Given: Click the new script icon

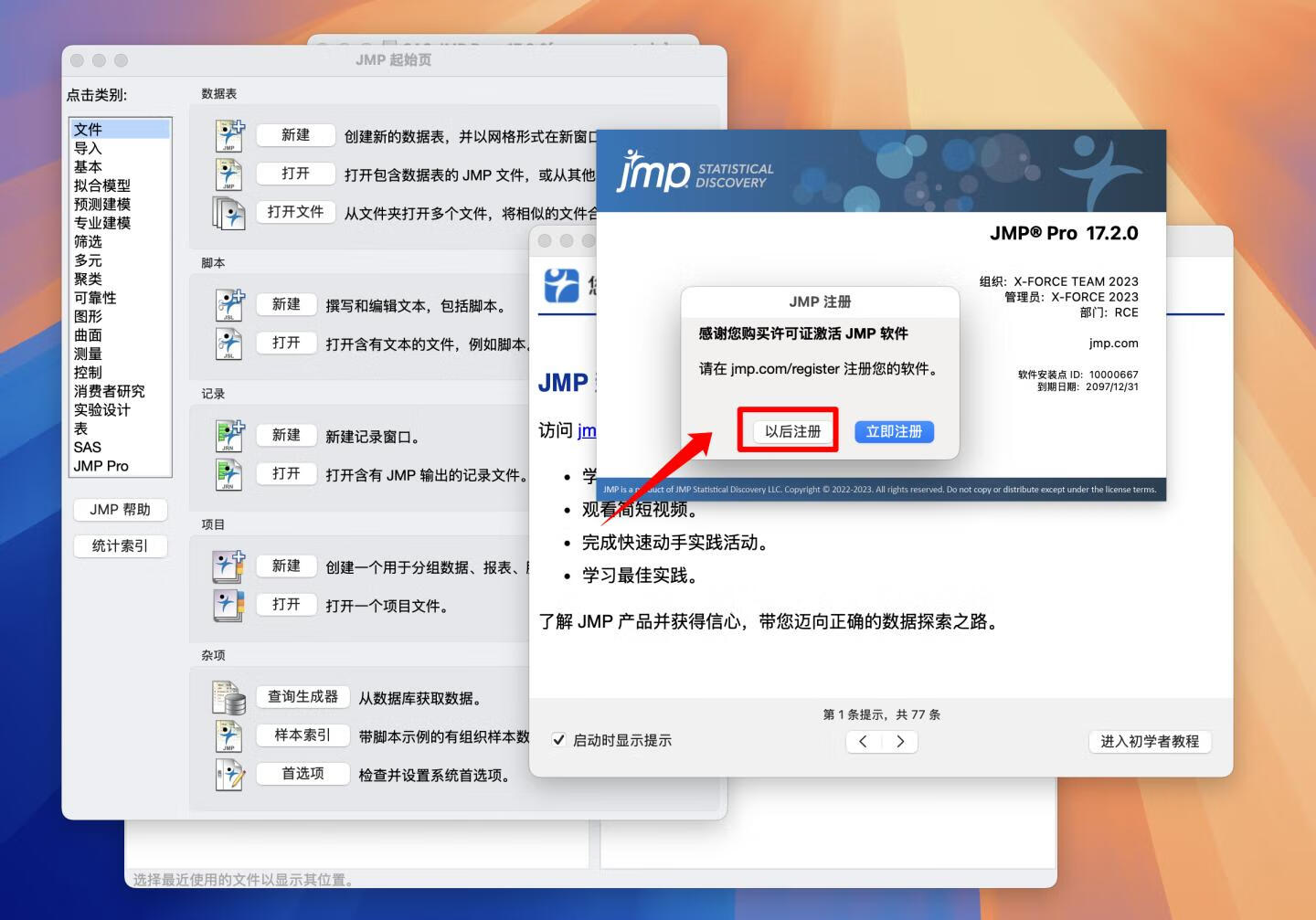Looking at the screenshot, I should [x=229, y=304].
